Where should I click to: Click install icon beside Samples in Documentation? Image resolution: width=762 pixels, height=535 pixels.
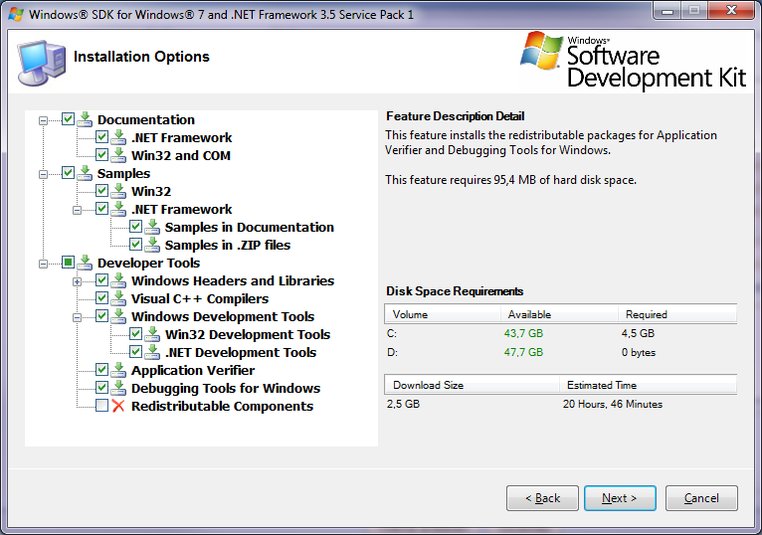coord(152,227)
